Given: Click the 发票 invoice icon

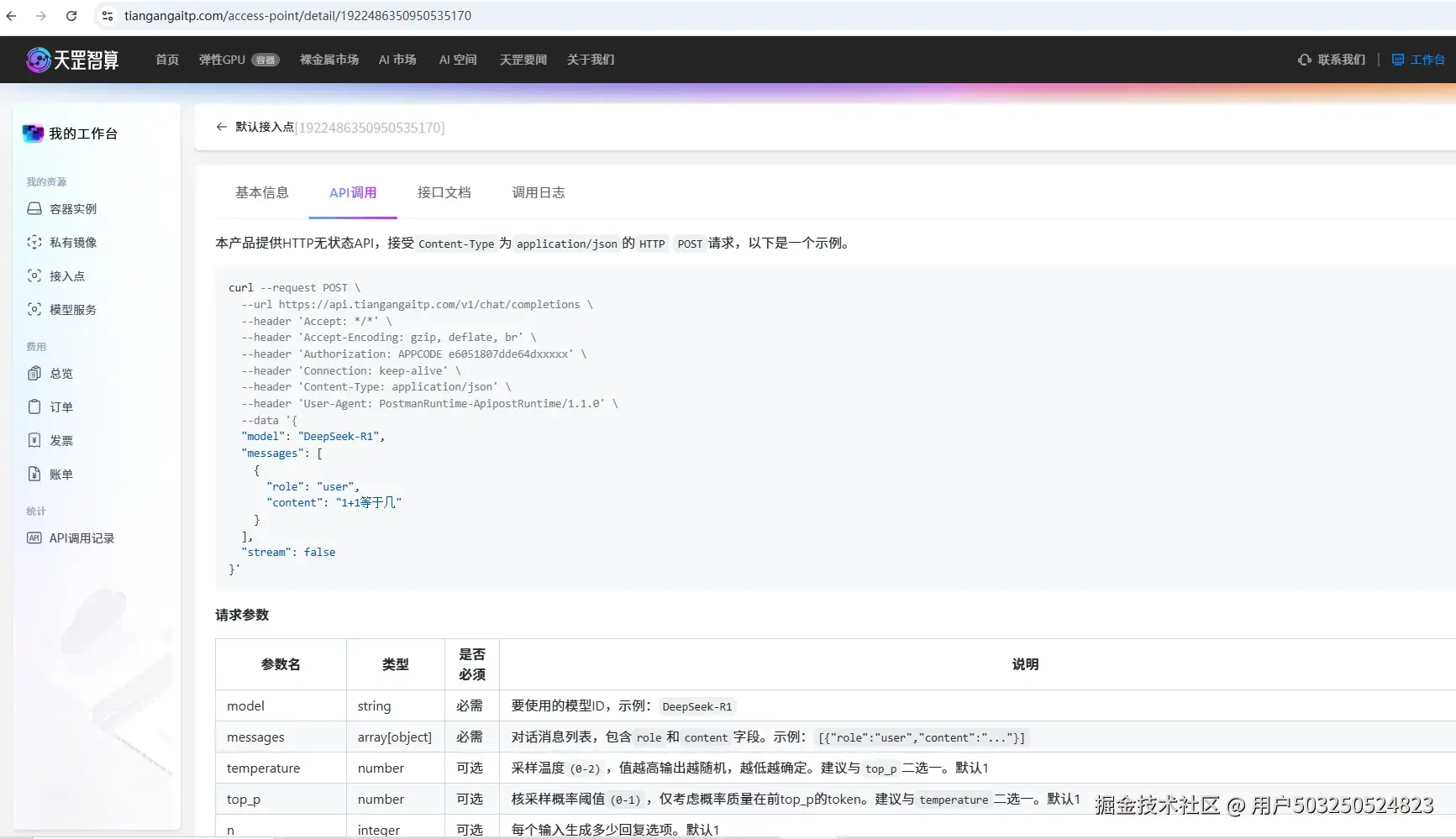Looking at the screenshot, I should coord(34,440).
